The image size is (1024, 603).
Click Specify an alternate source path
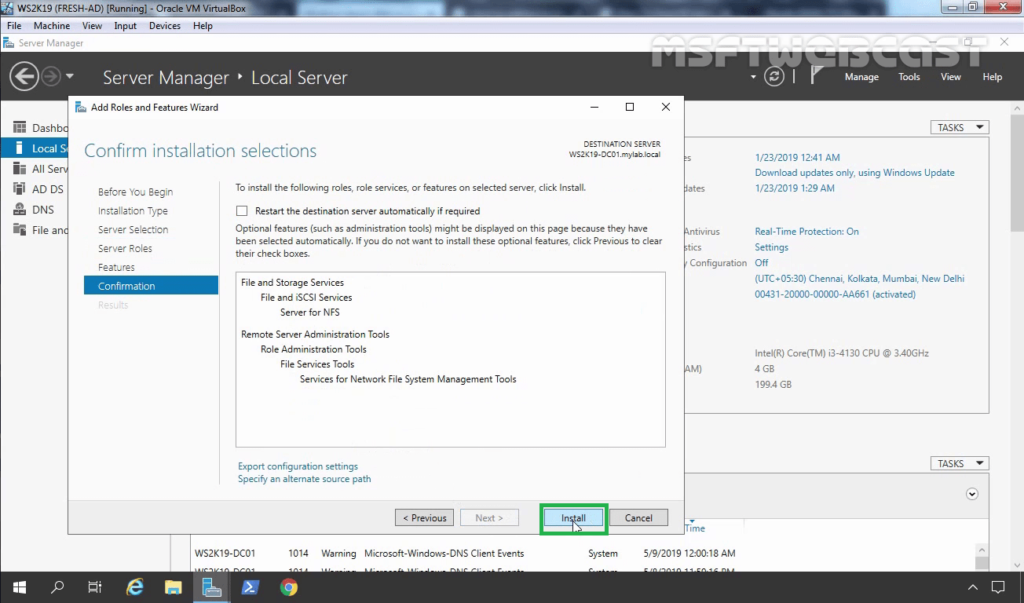point(304,479)
